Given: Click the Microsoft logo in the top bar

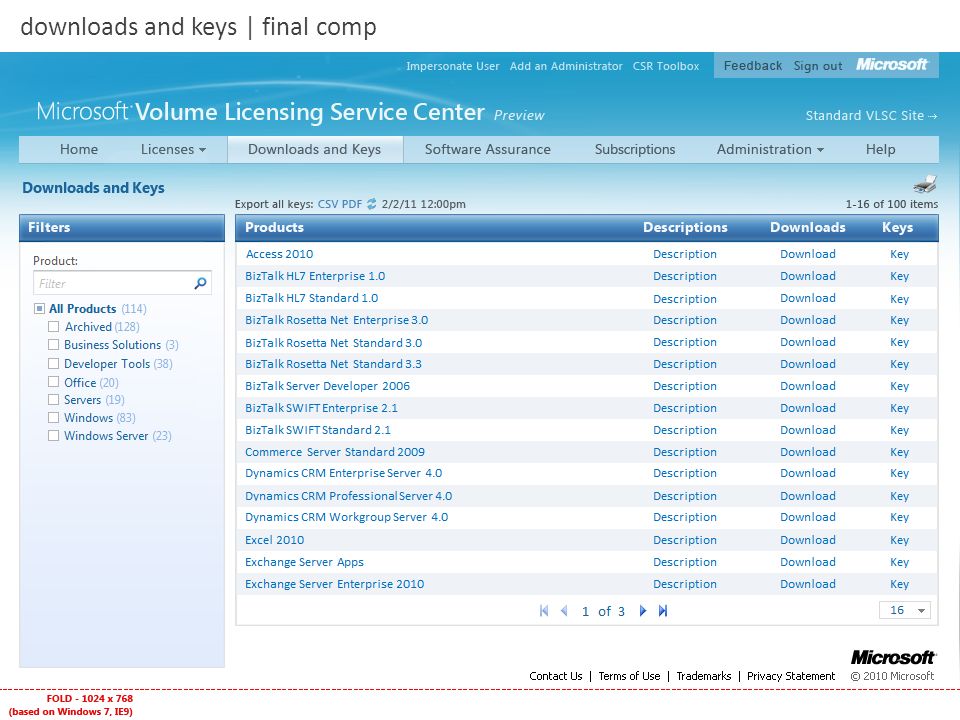Looking at the screenshot, I should 891,65.
